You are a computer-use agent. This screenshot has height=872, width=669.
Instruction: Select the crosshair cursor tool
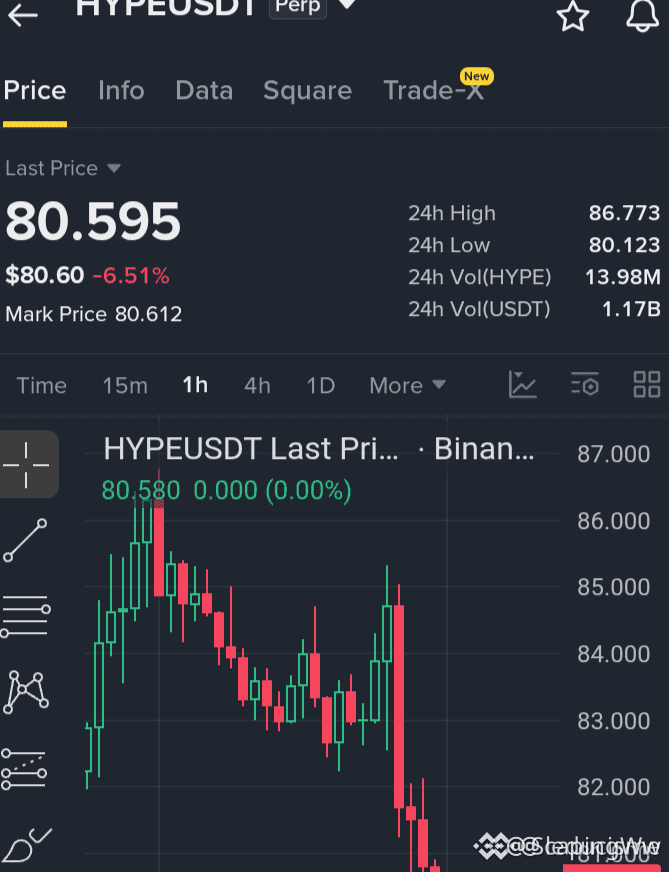(x=26, y=465)
